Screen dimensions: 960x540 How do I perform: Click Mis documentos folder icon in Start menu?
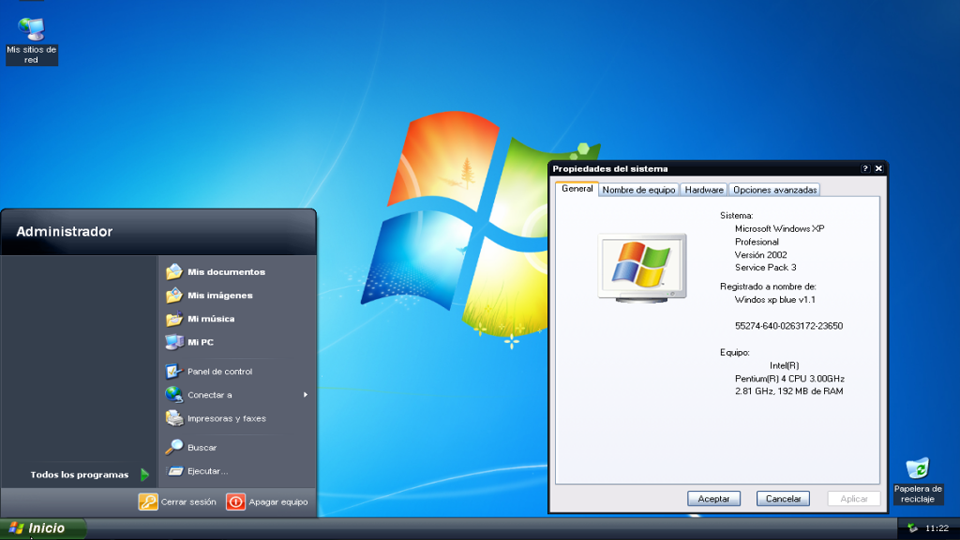(174, 271)
